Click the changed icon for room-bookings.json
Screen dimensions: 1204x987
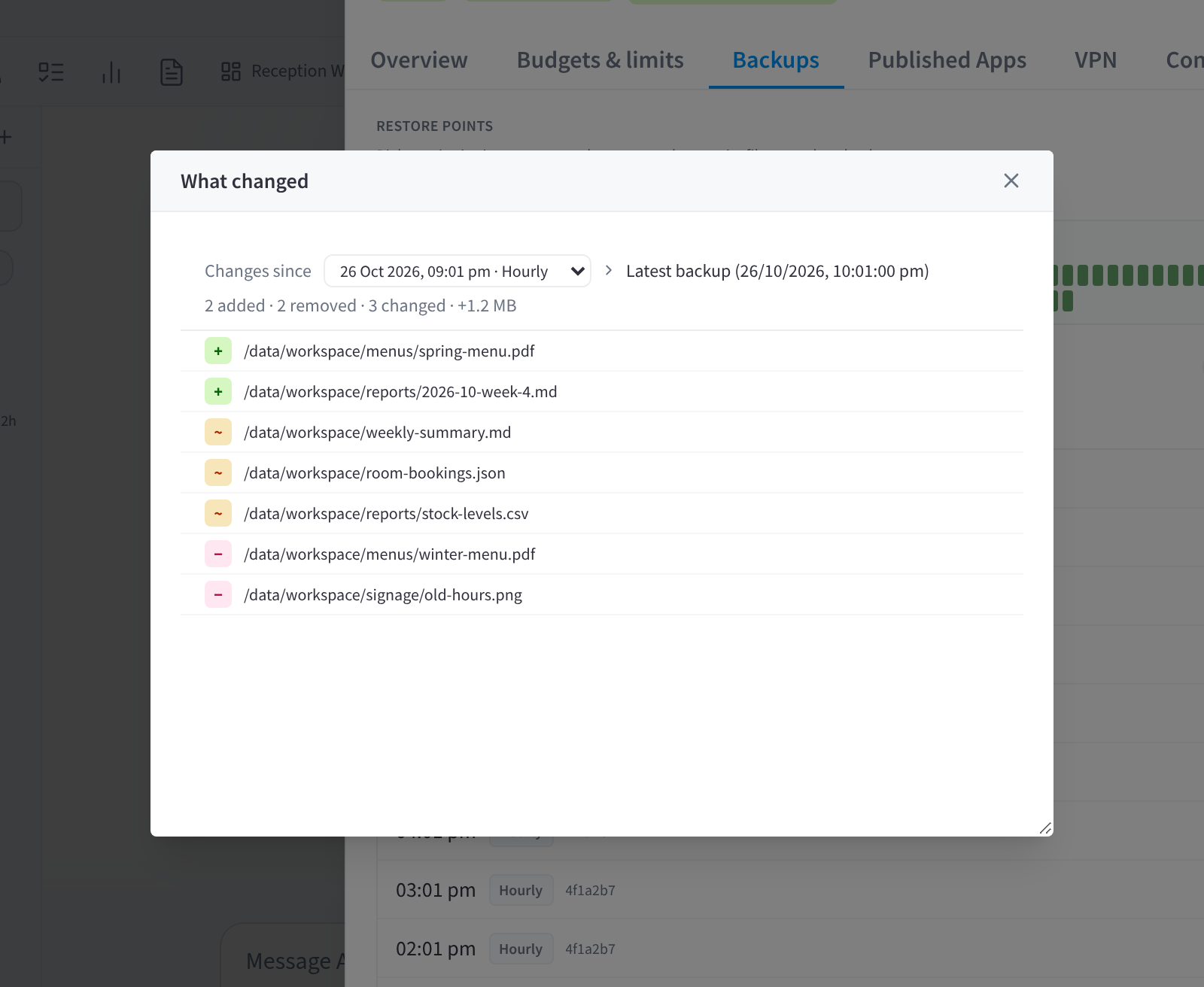(218, 473)
